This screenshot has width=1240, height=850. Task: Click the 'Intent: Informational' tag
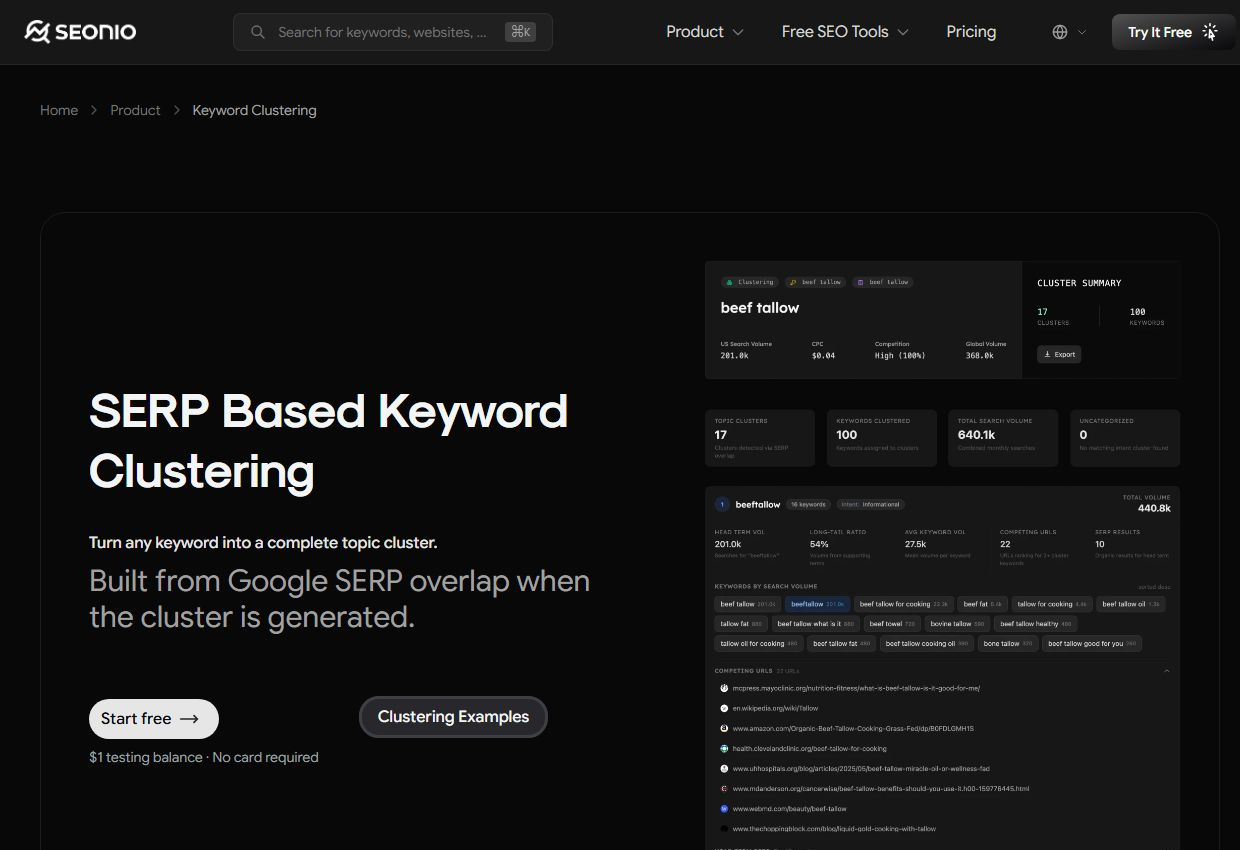(869, 504)
